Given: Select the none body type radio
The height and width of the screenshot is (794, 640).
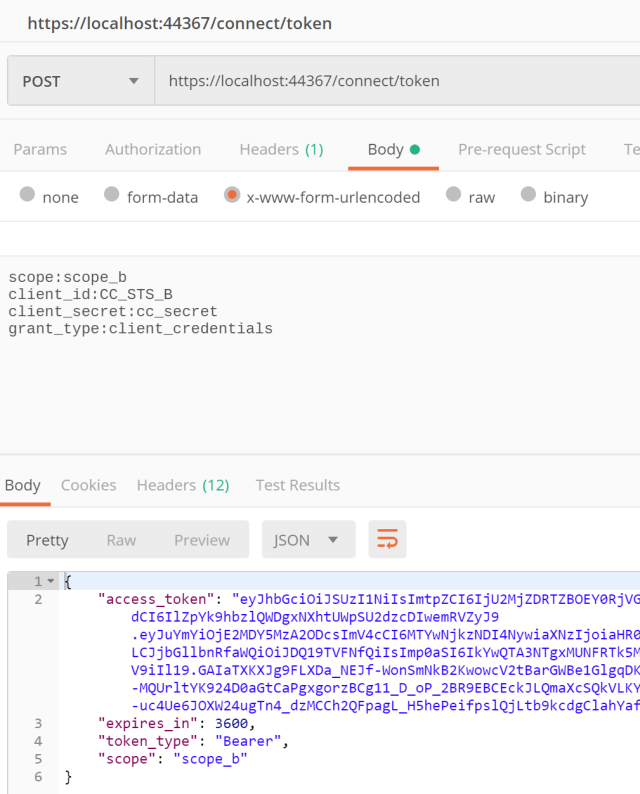Looking at the screenshot, I should click(27, 195).
